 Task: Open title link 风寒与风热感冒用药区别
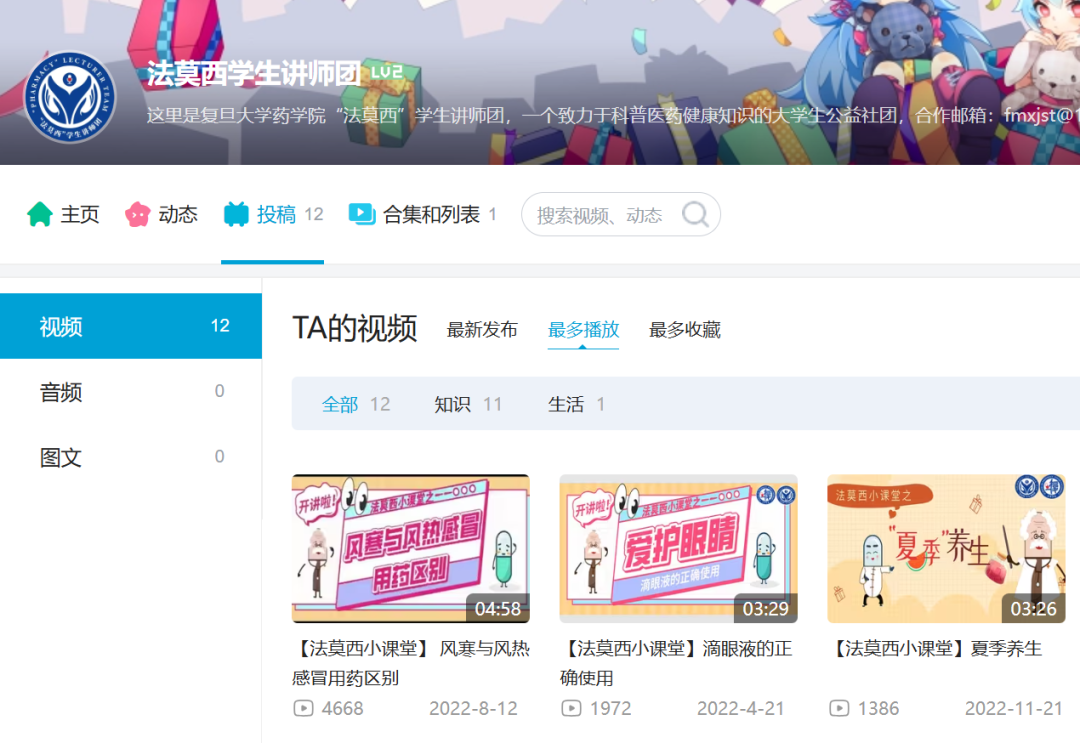(x=411, y=663)
